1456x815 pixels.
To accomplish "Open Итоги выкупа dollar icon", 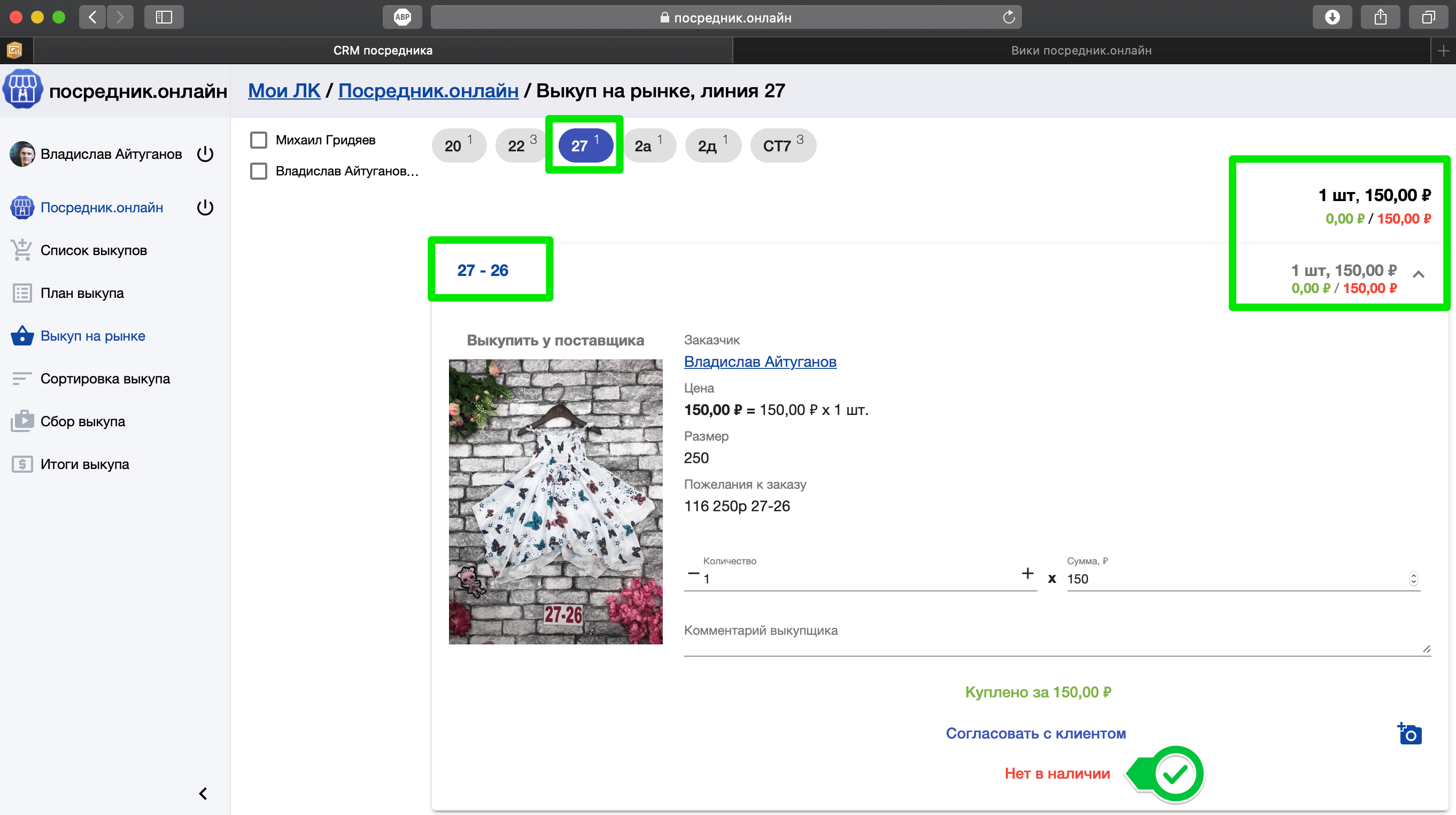I will pos(22,464).
